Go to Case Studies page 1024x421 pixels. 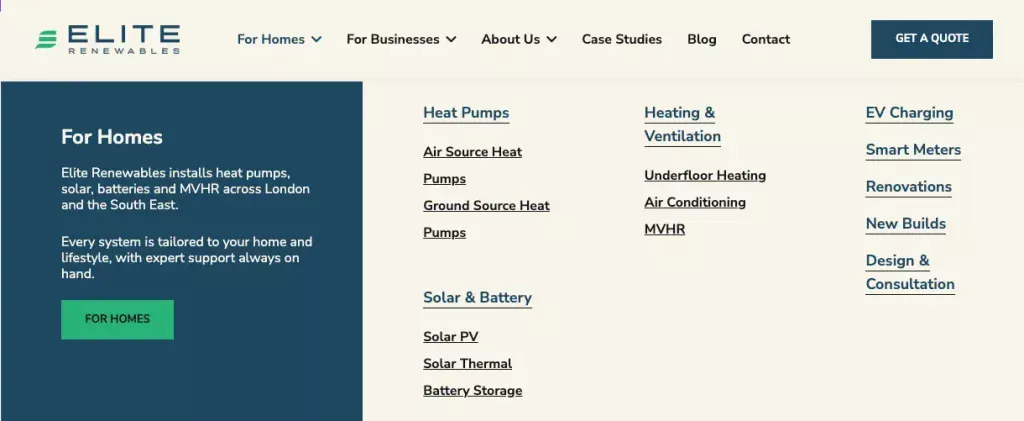pyautogui.click(x=622, y=39)
